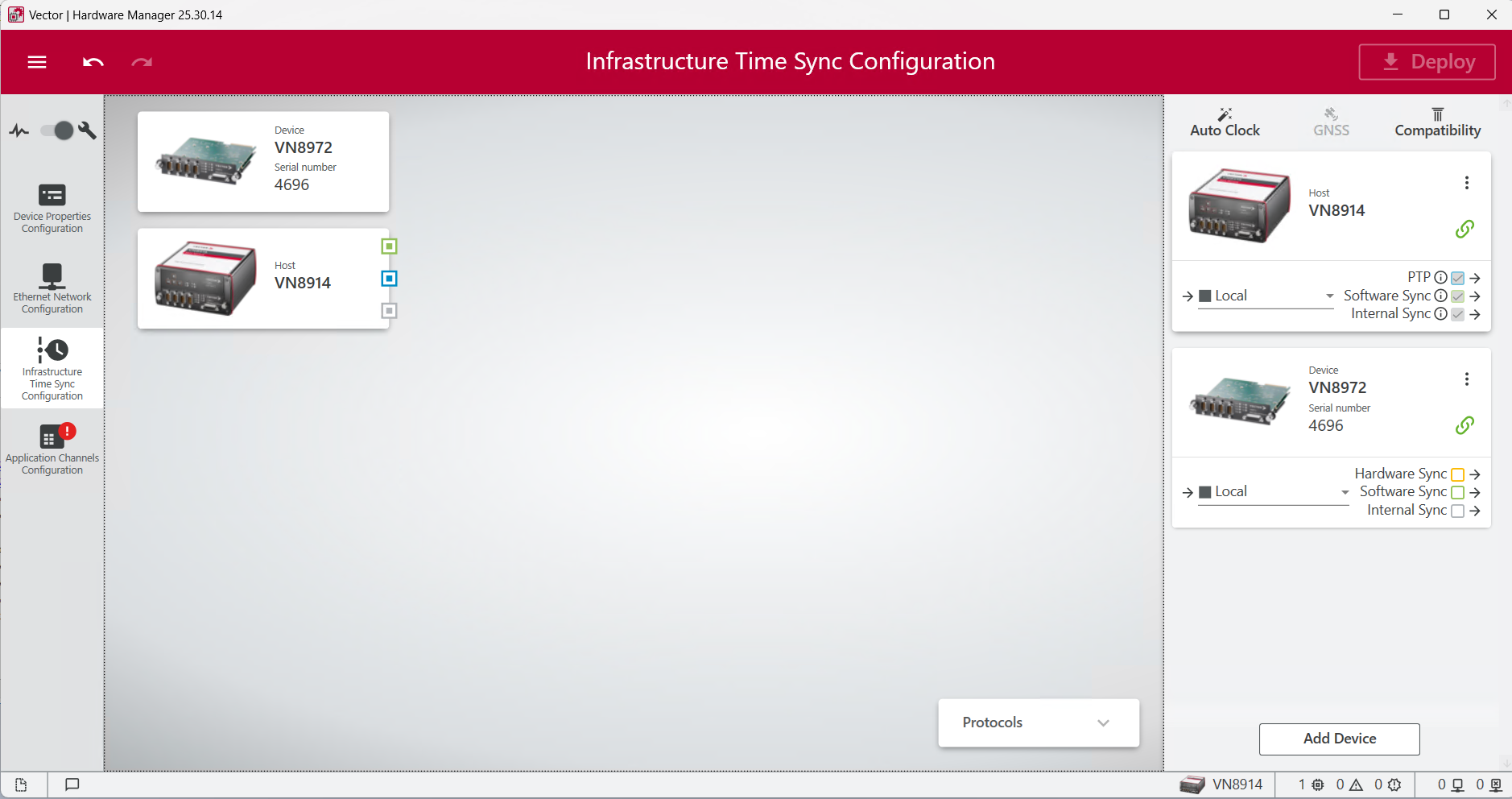The height and width of the screenshot is (799, 1512).
Task: Click the undo arrow icon
Action: [93, 62]
